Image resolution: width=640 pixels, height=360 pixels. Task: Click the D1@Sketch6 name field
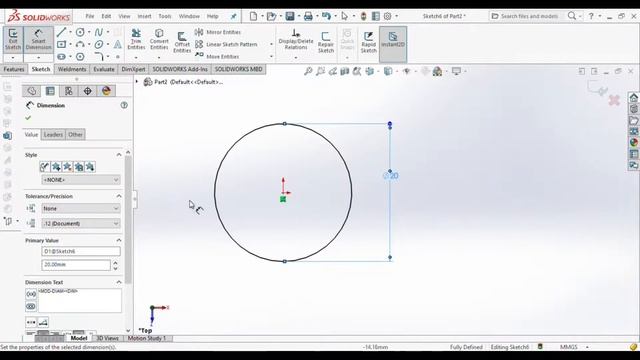(x=81, y=251)
